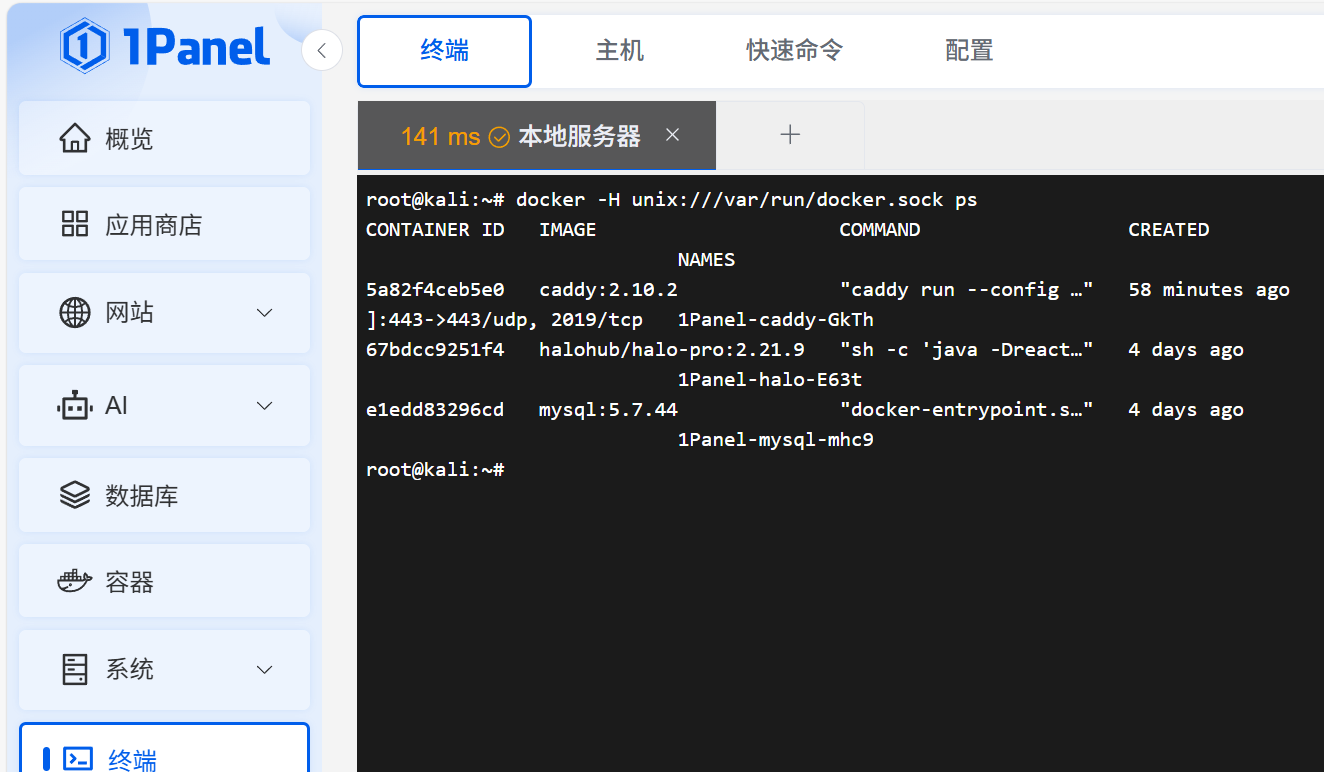
Task: Click the robot icon for AI
Action: pos(75,405)
